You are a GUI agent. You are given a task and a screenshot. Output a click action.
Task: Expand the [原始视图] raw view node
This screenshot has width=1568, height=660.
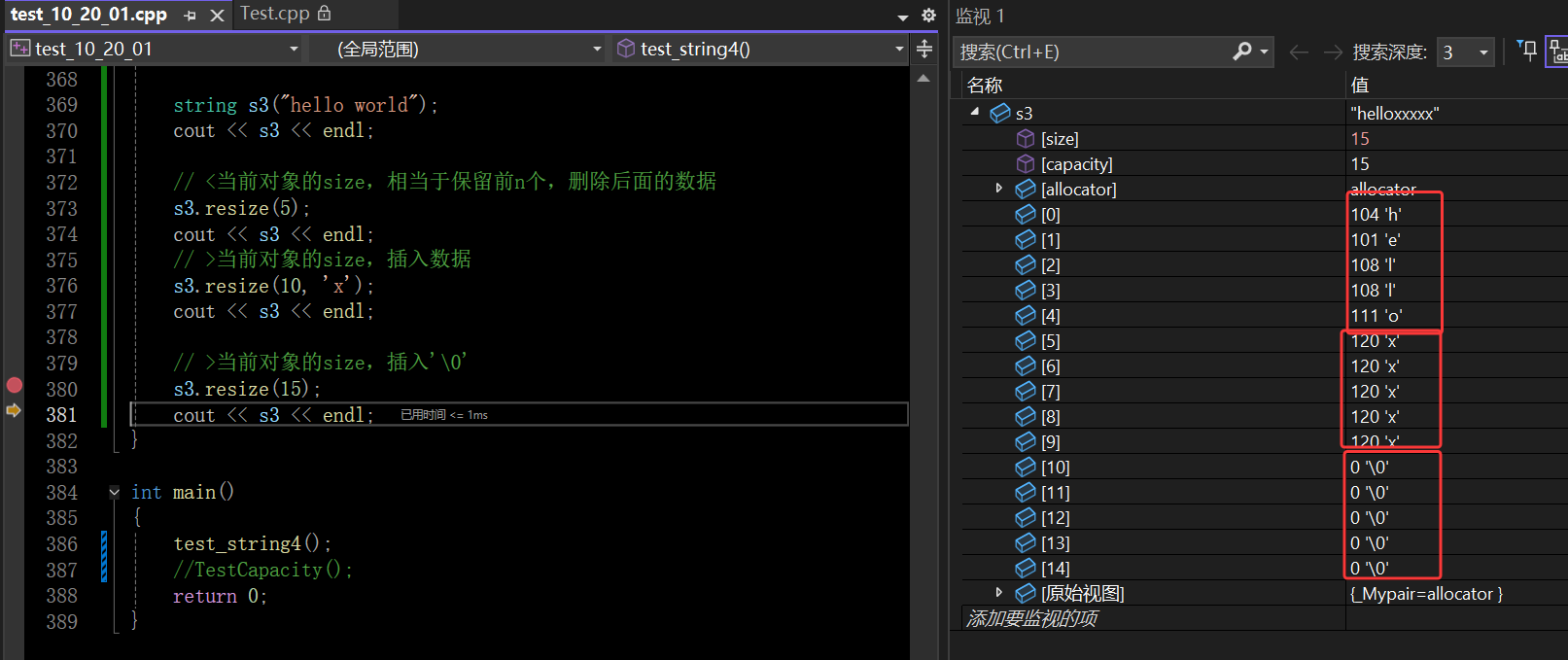[999, 592]
